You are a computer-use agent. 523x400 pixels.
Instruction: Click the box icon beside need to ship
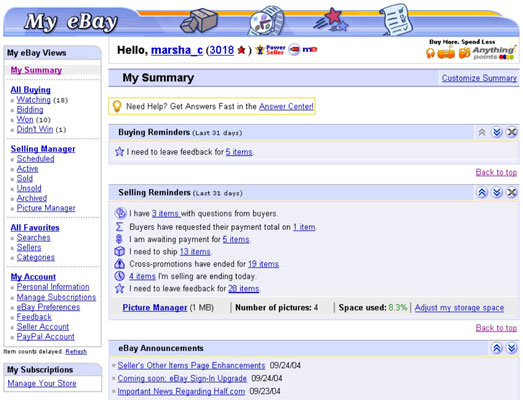[x=119, y=251]
